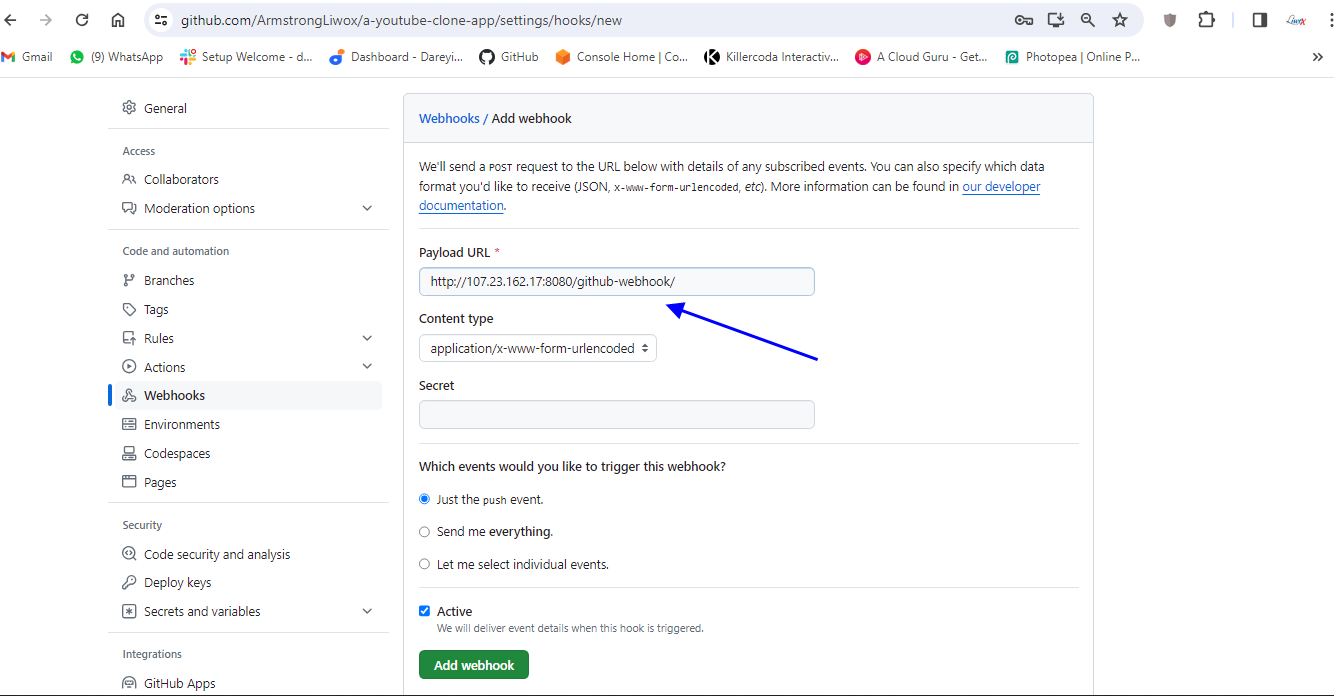The image size is (1334, 696).
Task: Bookmark page with the star icon
Action: (1120, 20)
